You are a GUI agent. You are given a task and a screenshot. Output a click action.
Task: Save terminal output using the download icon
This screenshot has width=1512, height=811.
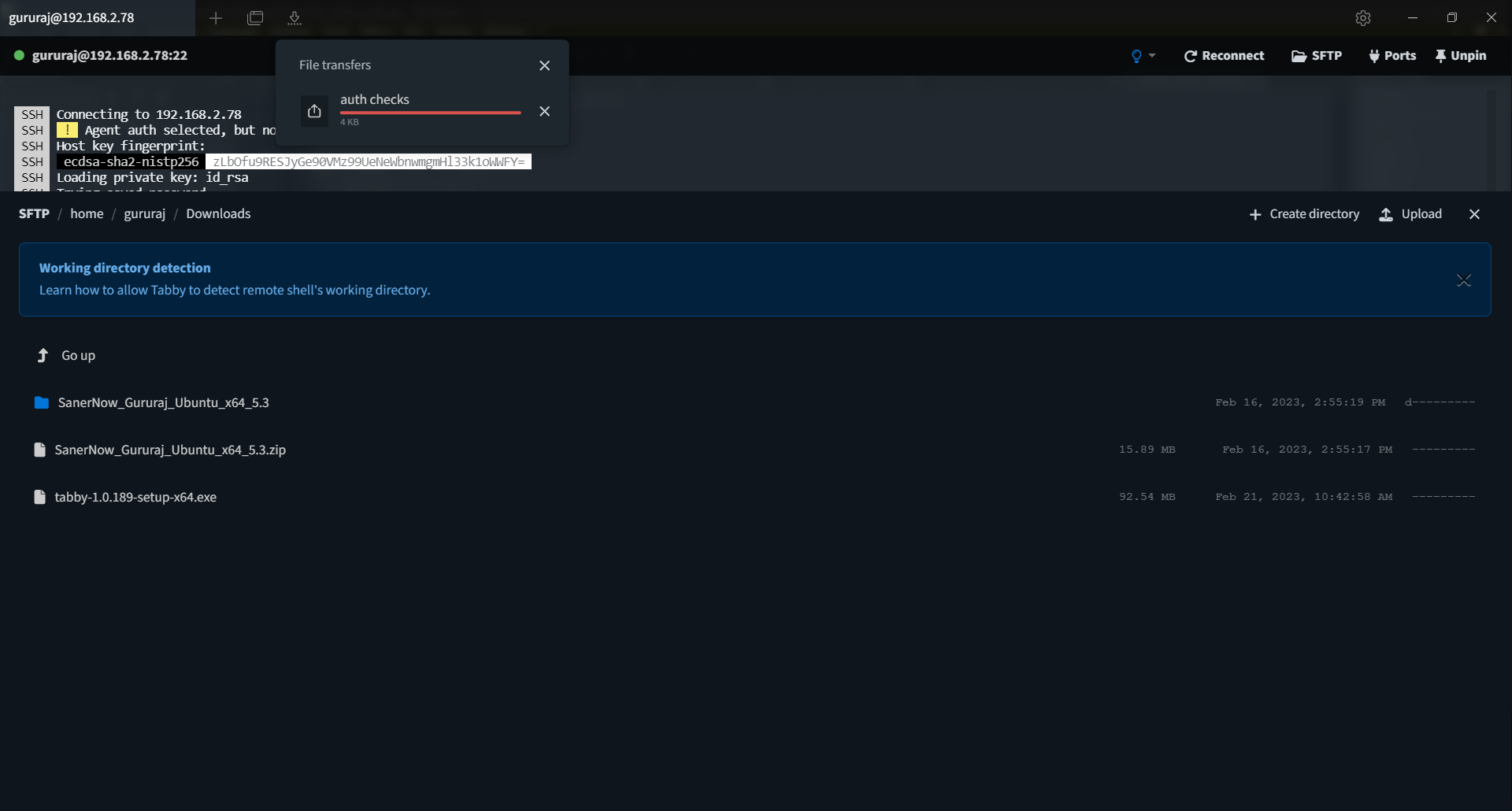coord(295,17)
